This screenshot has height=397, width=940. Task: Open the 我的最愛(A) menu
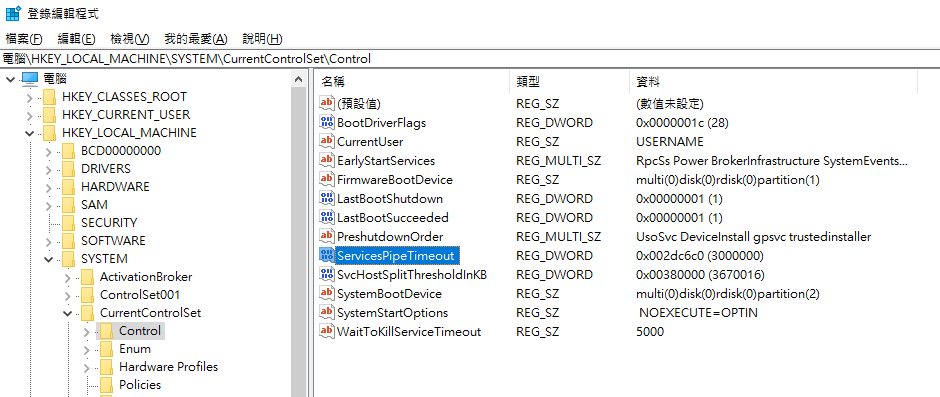[196, 39]
